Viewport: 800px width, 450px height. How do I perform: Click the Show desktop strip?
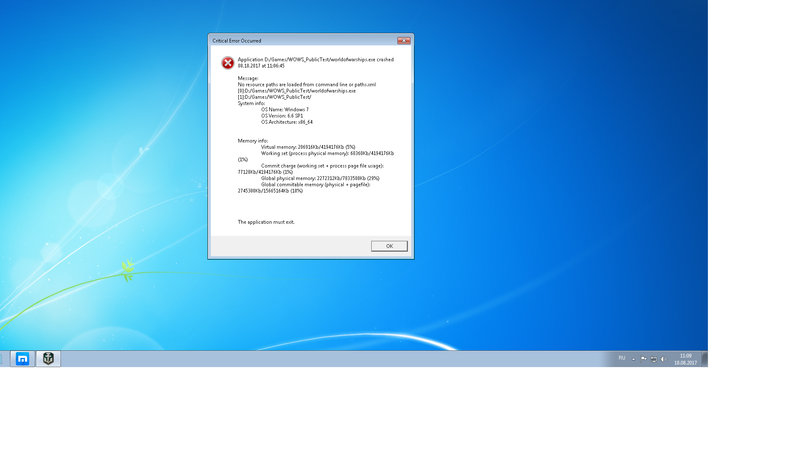click(x=705, y=359)
